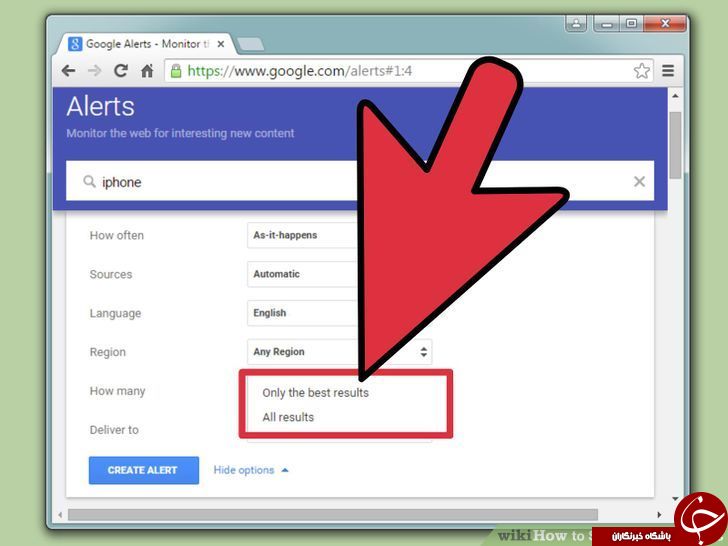Click the Deliver to label
The image size is (728, 546).
114,430
